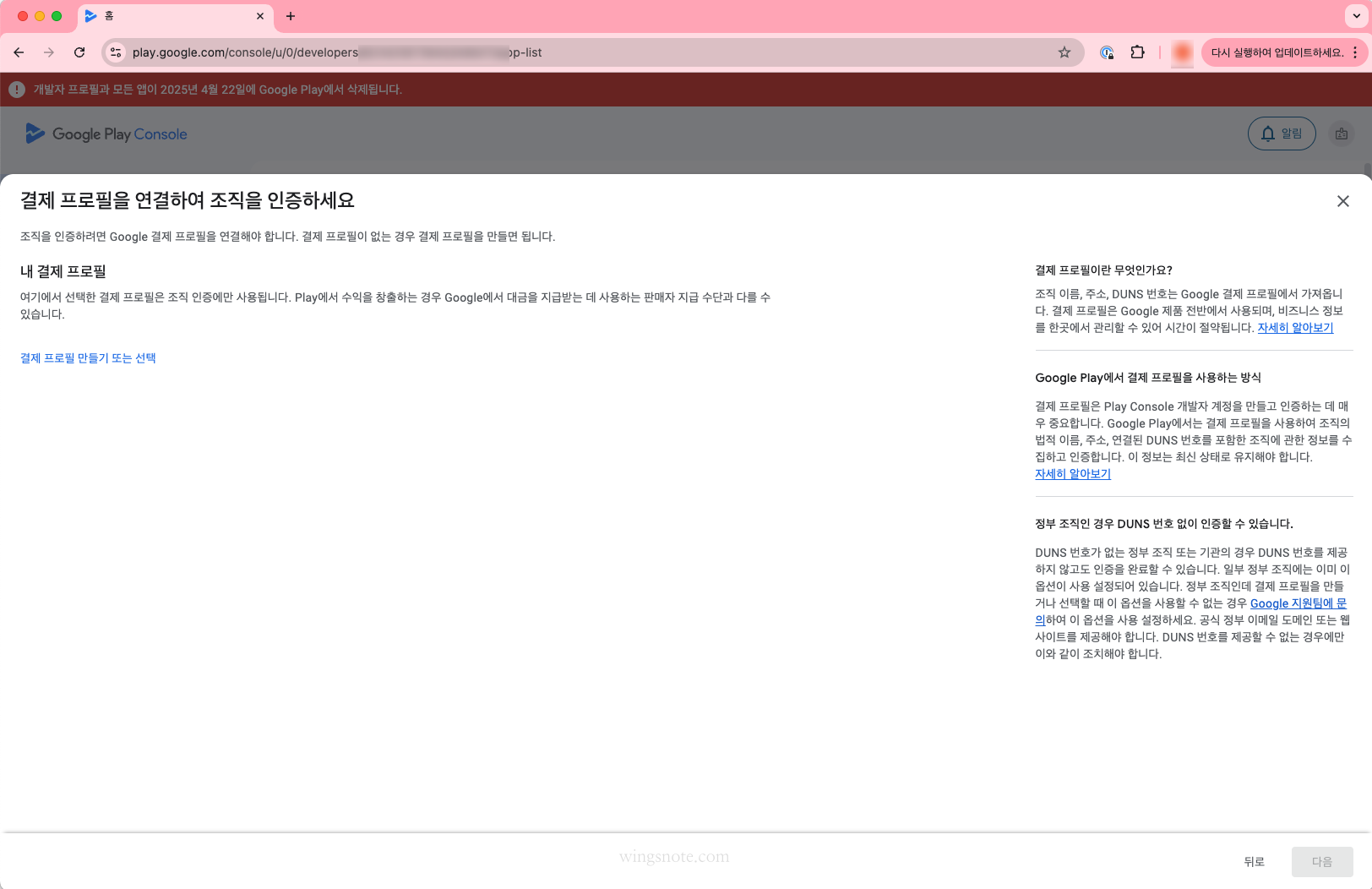This screenshot has width=1372, height=889.
Task: Reload the page with the refresh icon
Action: [x=79, y=52]
